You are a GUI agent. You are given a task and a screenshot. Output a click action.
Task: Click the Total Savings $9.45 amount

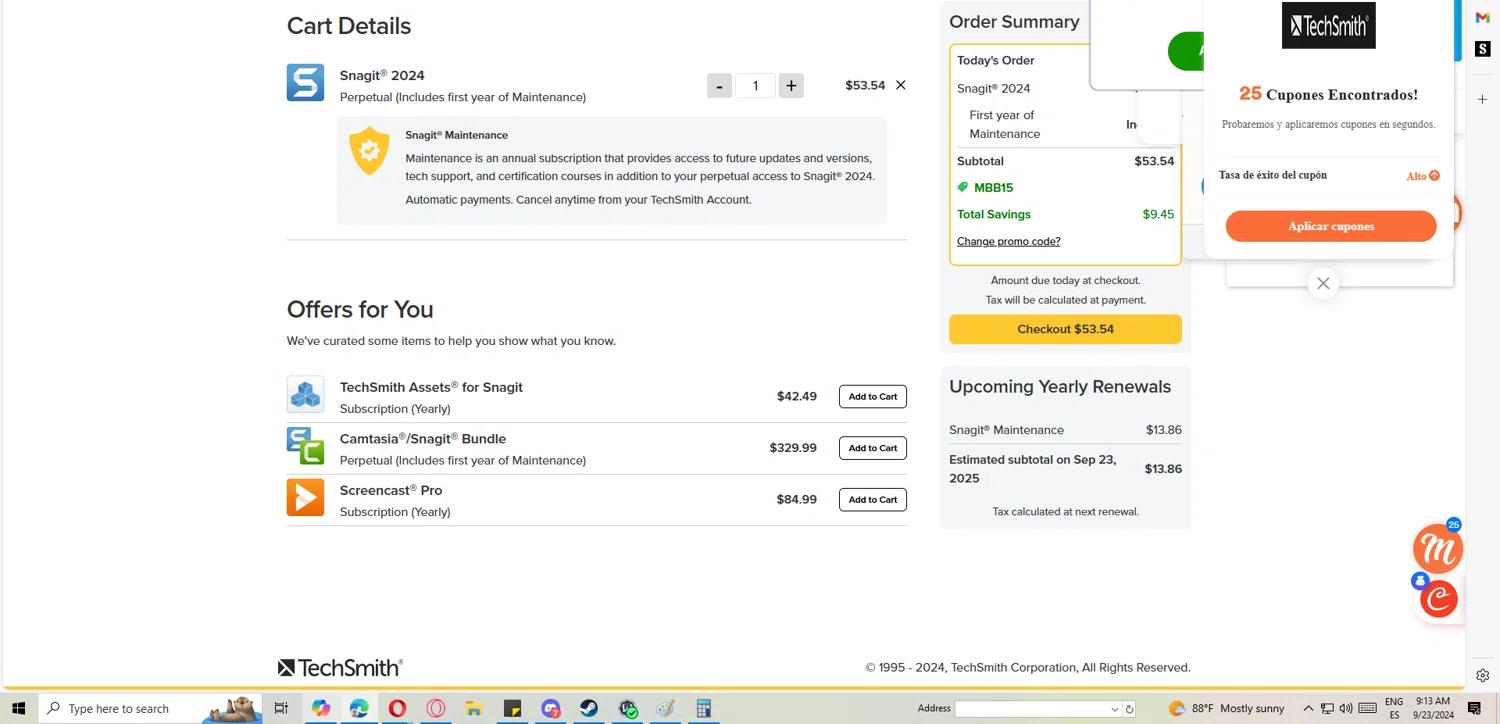[1158, 214]
